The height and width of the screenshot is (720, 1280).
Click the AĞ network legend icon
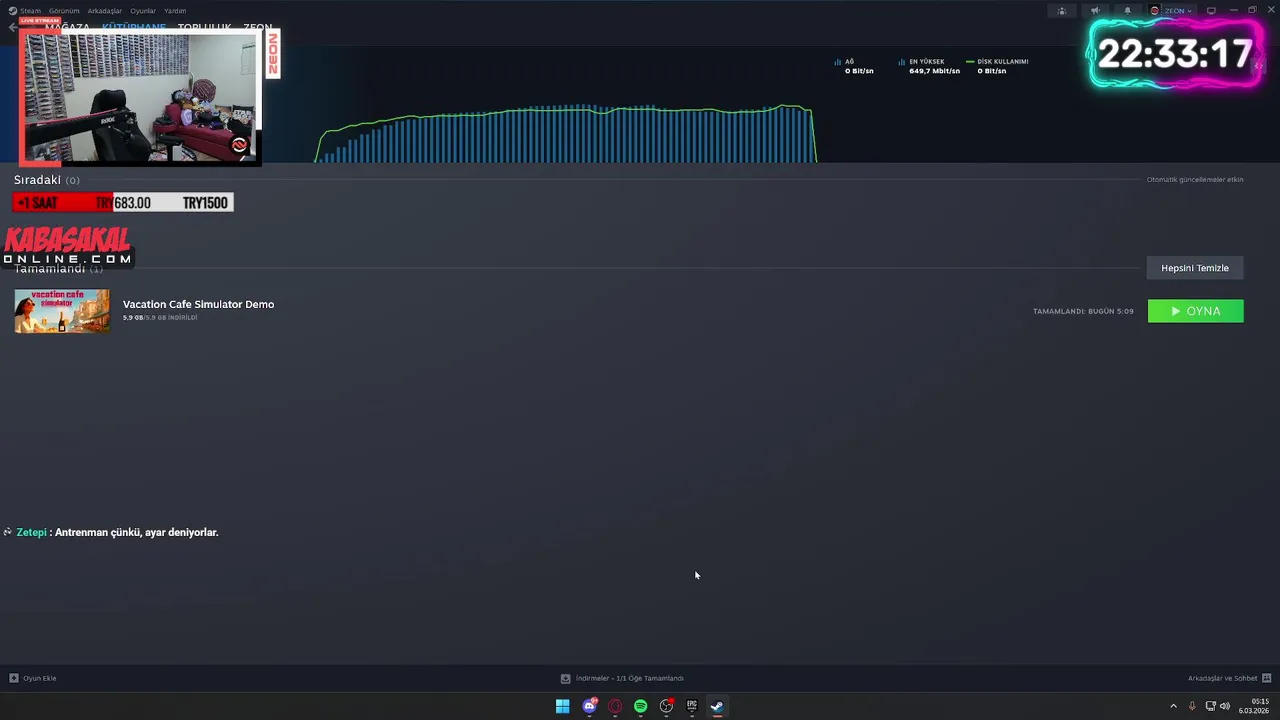point(838,62)
